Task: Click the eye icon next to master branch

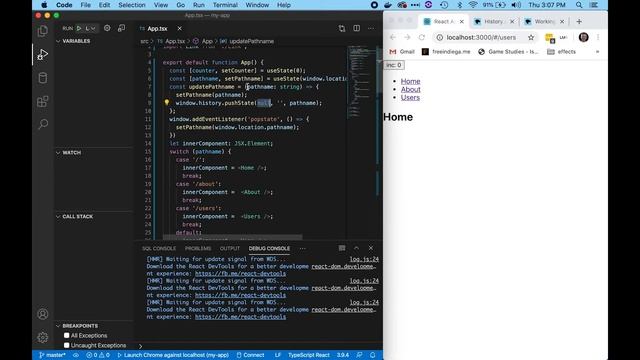Action: click(x=76, y=355)
